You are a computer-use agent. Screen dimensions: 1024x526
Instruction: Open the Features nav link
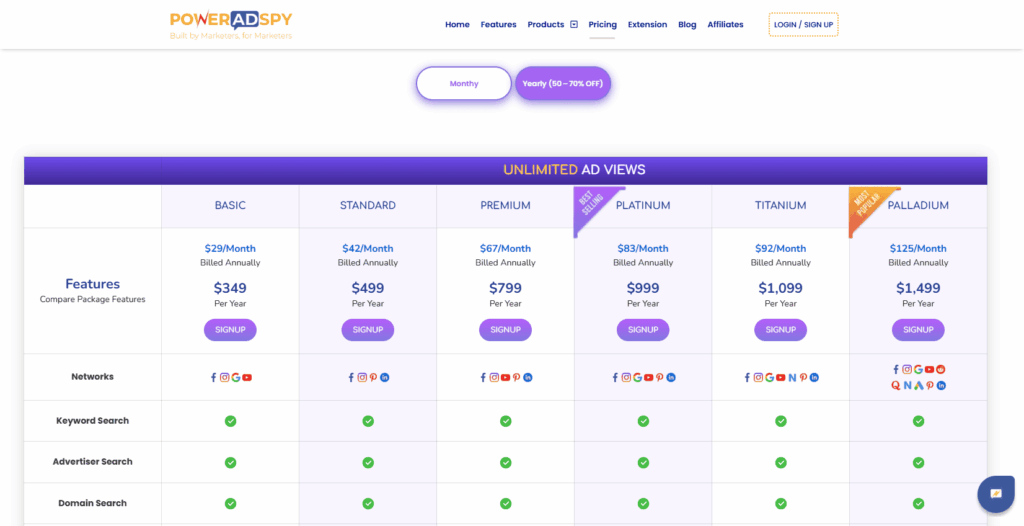498,25
